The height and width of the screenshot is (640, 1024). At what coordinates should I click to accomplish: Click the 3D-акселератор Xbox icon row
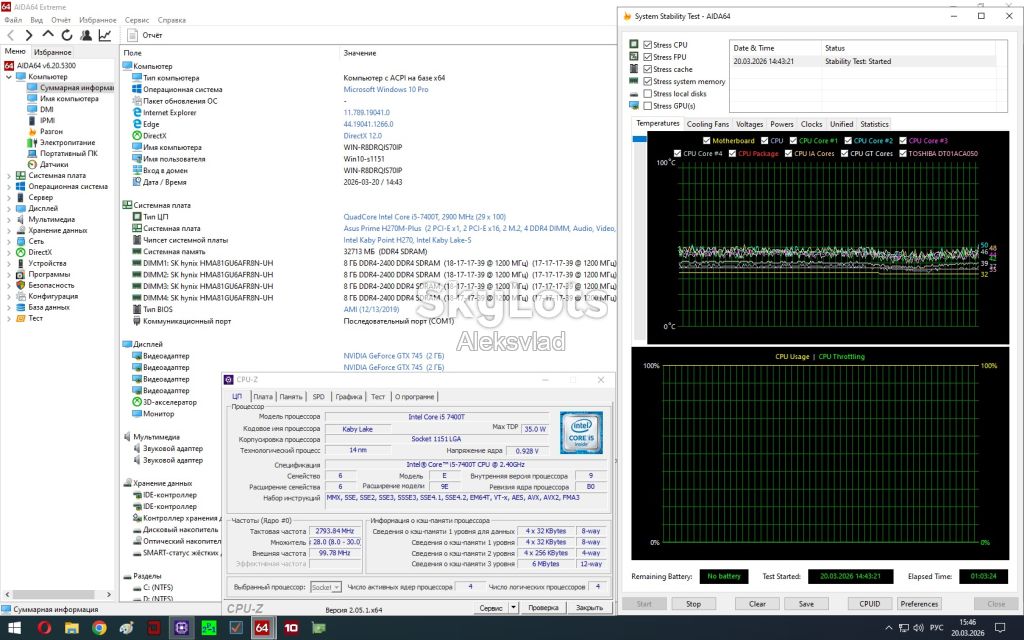(x=165, y=402)
